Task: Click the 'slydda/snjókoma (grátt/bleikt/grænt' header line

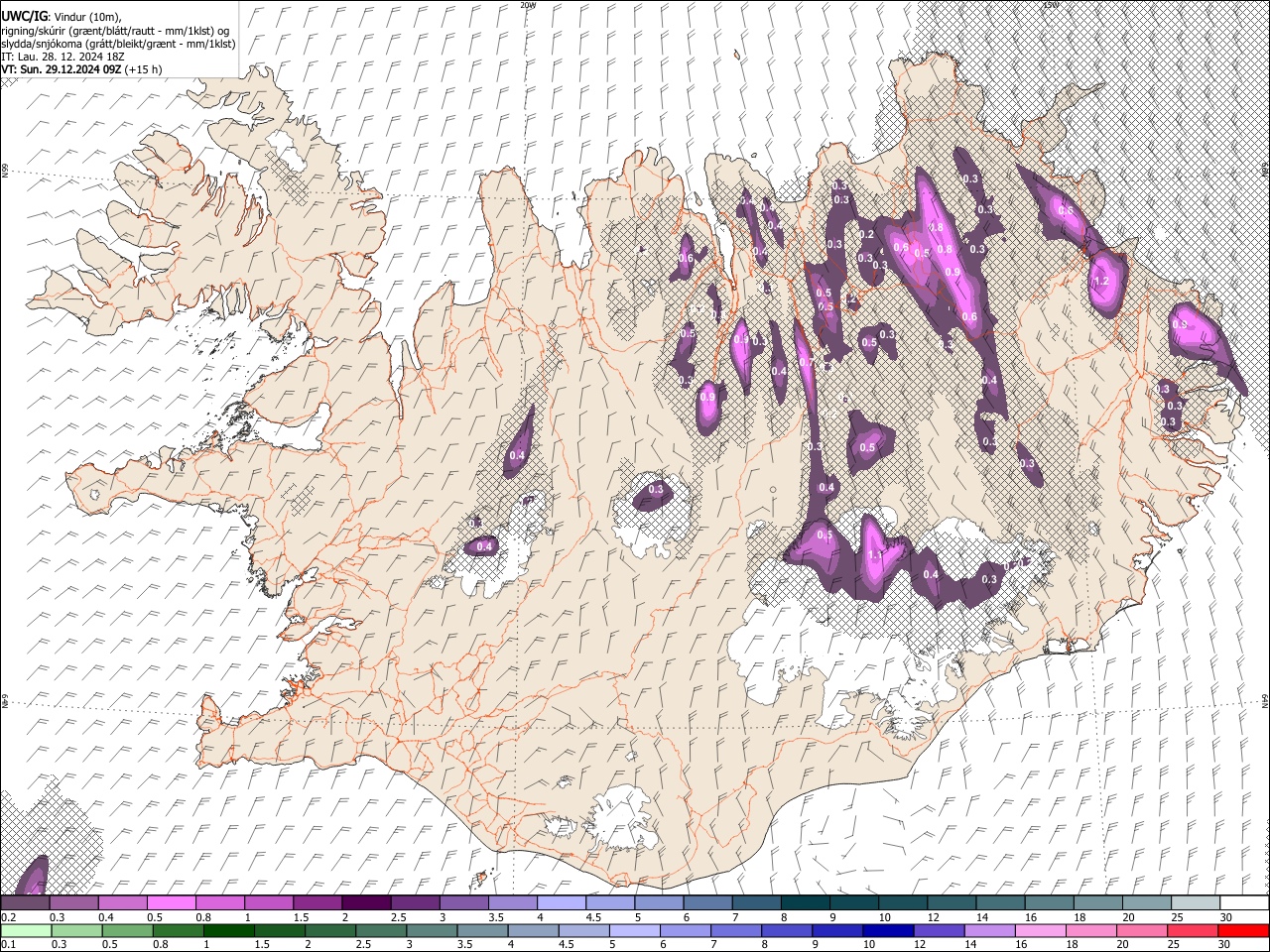Action: tap(118, 44)
